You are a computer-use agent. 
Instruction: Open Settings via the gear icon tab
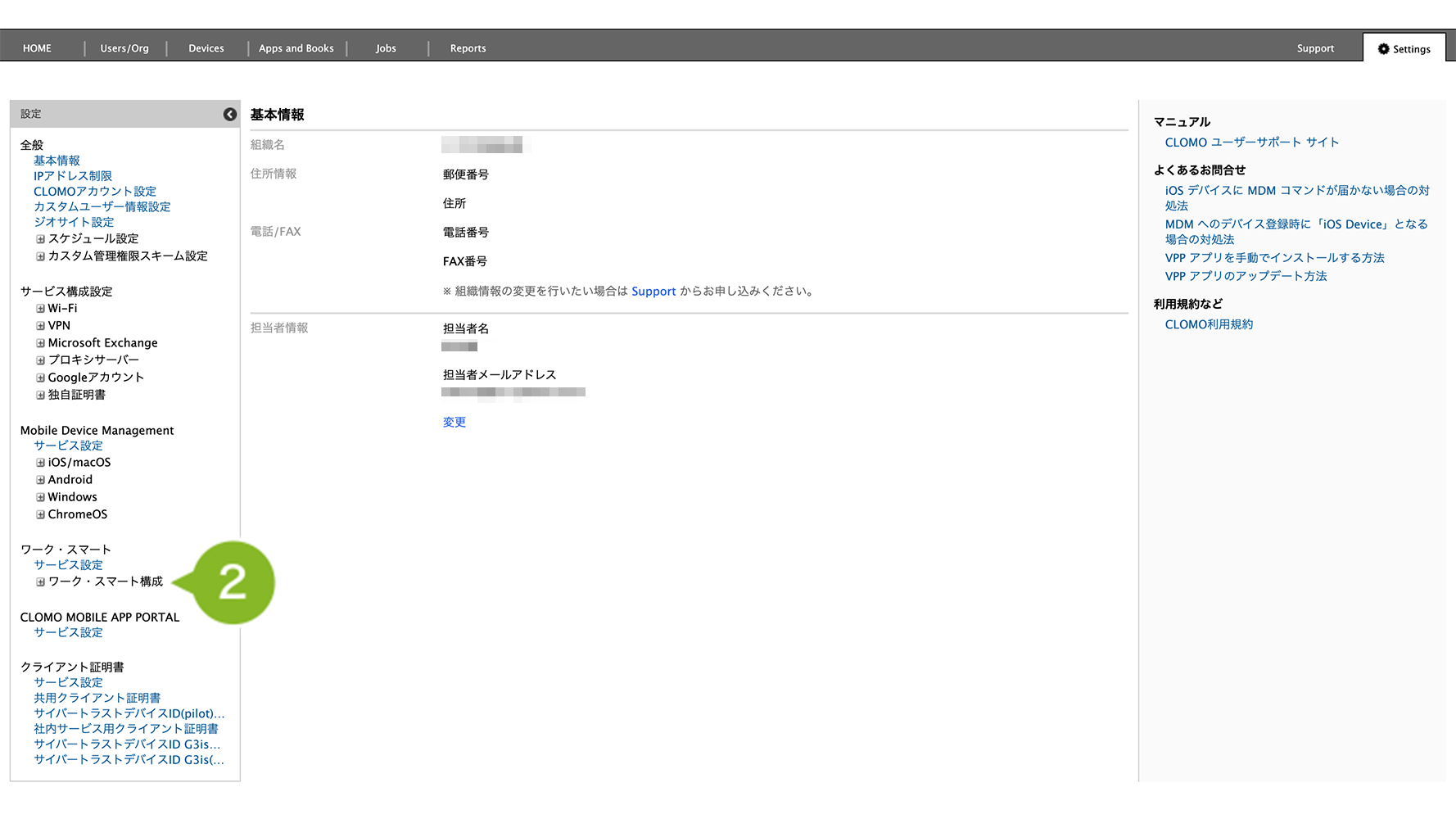[1404, 49]
